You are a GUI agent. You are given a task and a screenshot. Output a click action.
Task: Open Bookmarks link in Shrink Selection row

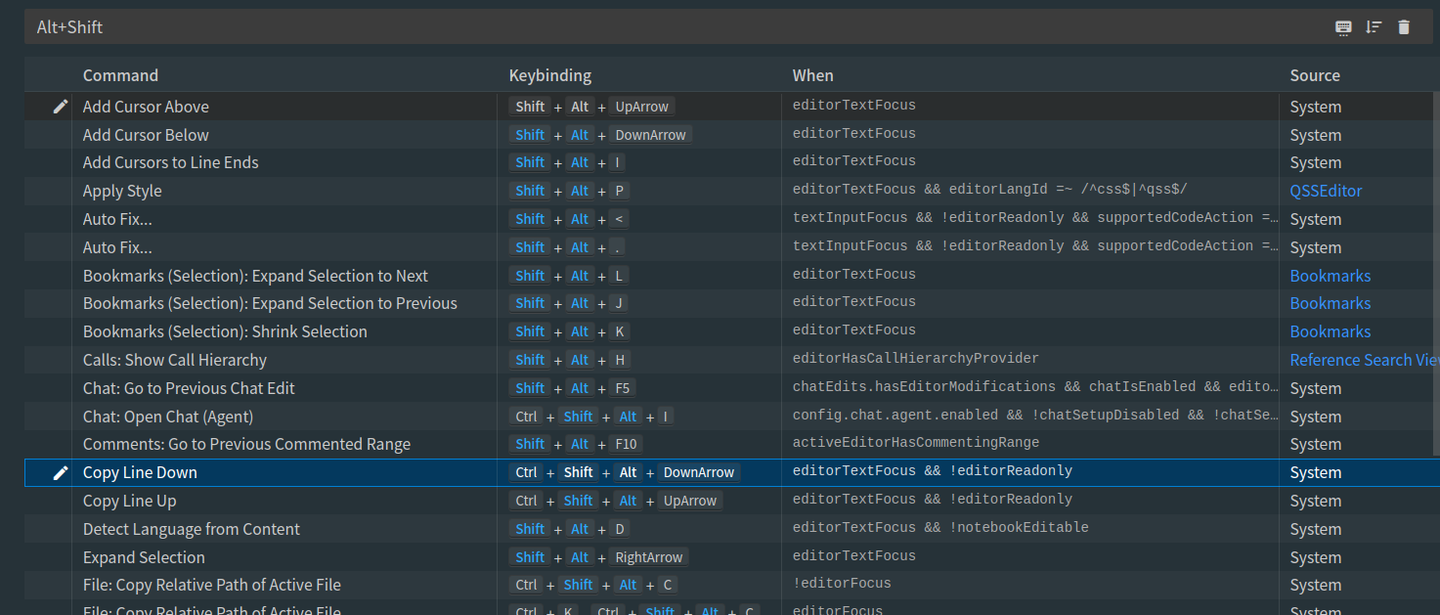click(1330, 332)
